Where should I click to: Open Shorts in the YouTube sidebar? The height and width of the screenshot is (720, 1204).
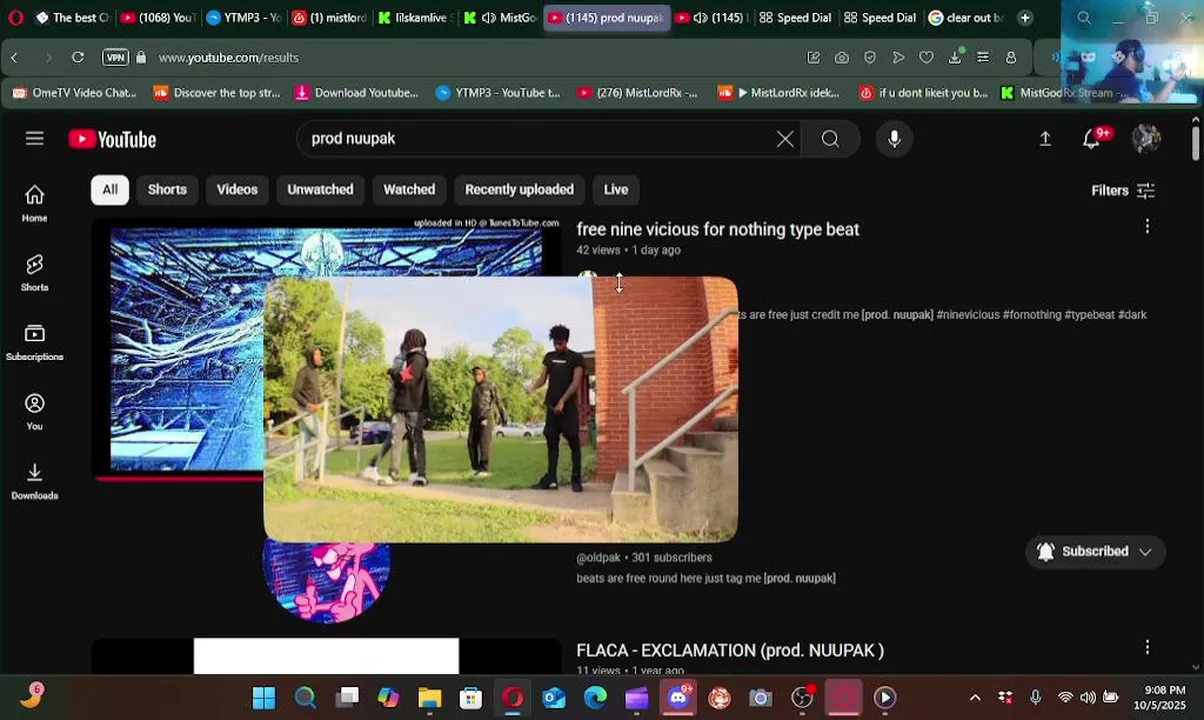coord(35,272)
